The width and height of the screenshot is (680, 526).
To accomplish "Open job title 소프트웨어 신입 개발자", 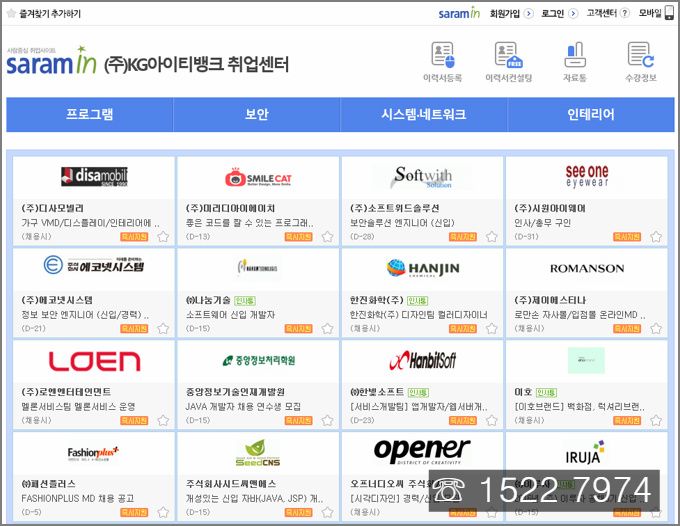I will click(x=230, y=315).
